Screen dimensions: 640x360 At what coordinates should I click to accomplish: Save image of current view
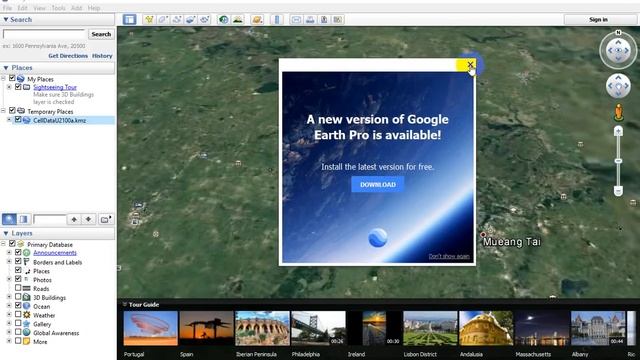pyautogui.click(x=324, y=19)
